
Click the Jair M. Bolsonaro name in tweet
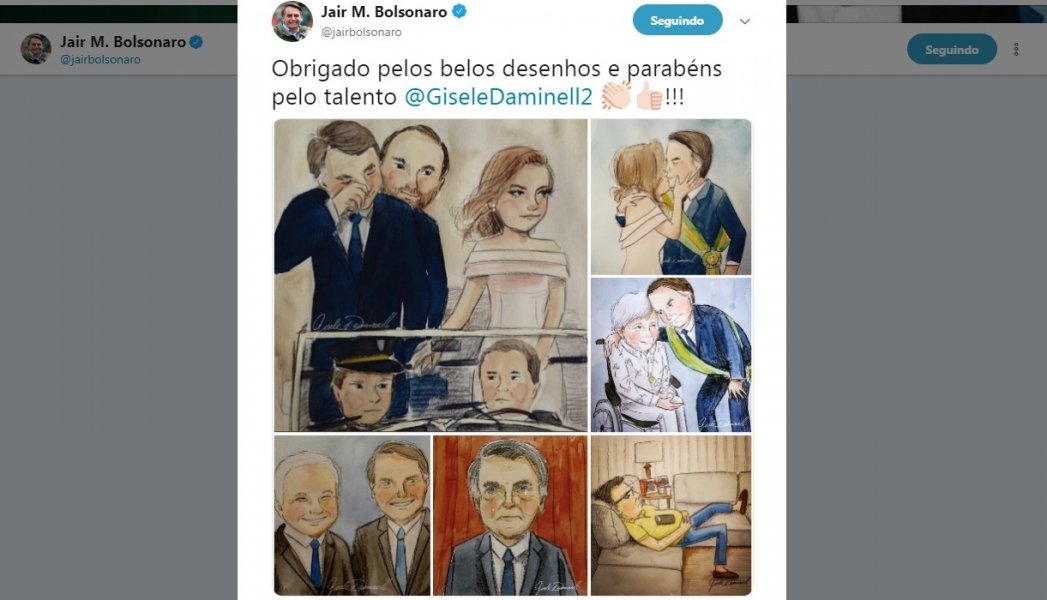point(384,12)
